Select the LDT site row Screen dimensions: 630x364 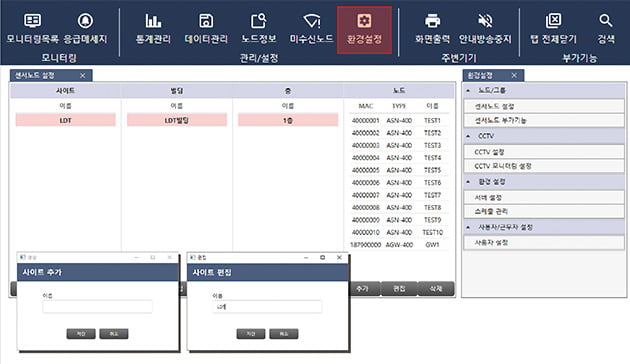(65, 120)
